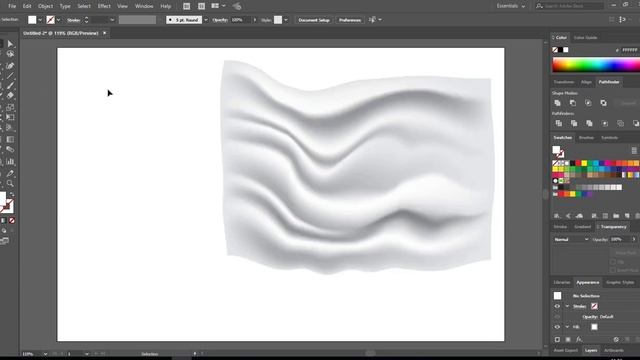The width and height of the screenshot is (640, 360).
Task: Open stroke color dropdown in control bar
Action: click(58, 20)
